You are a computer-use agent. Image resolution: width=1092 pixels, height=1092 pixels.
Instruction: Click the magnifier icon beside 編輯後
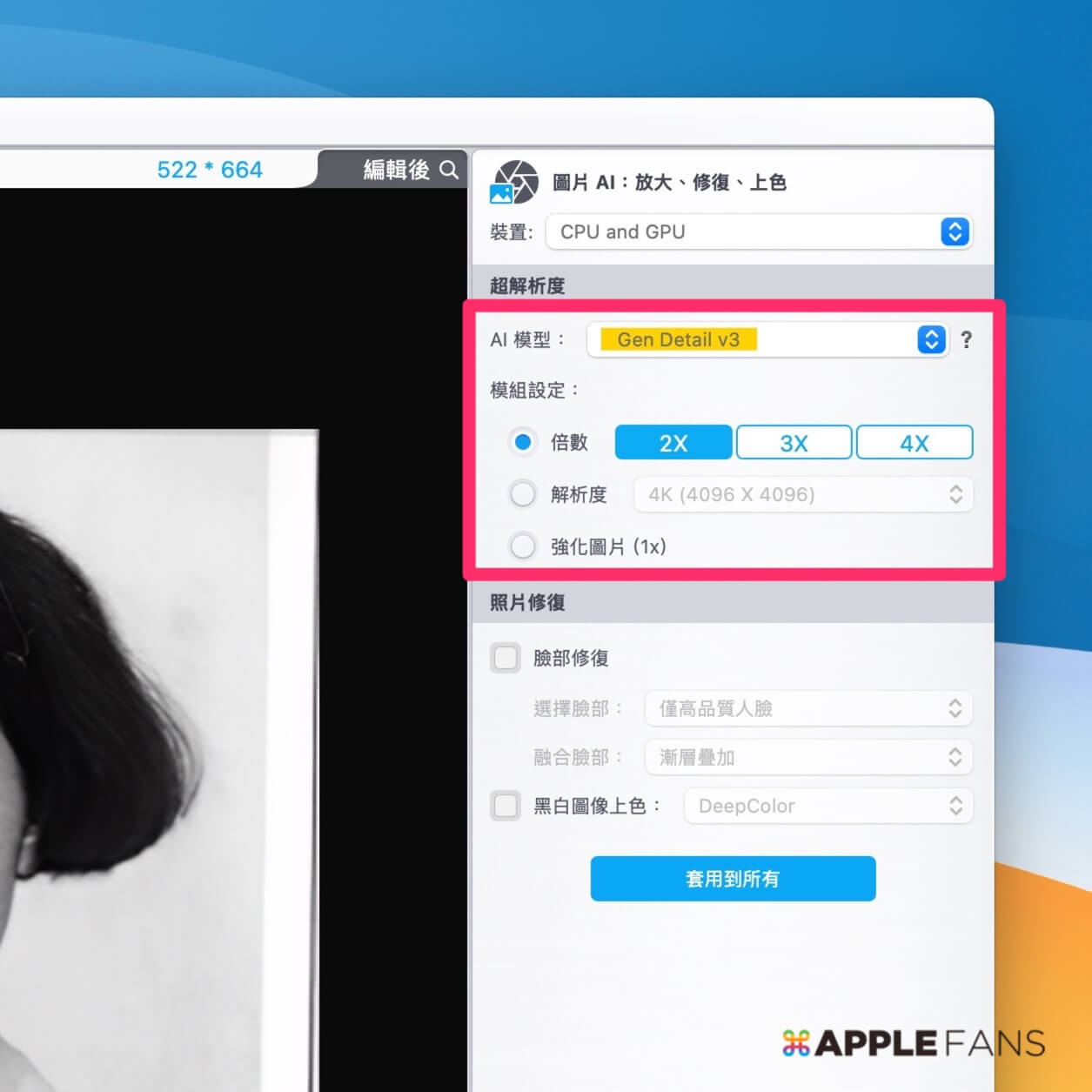click(449, 170)
